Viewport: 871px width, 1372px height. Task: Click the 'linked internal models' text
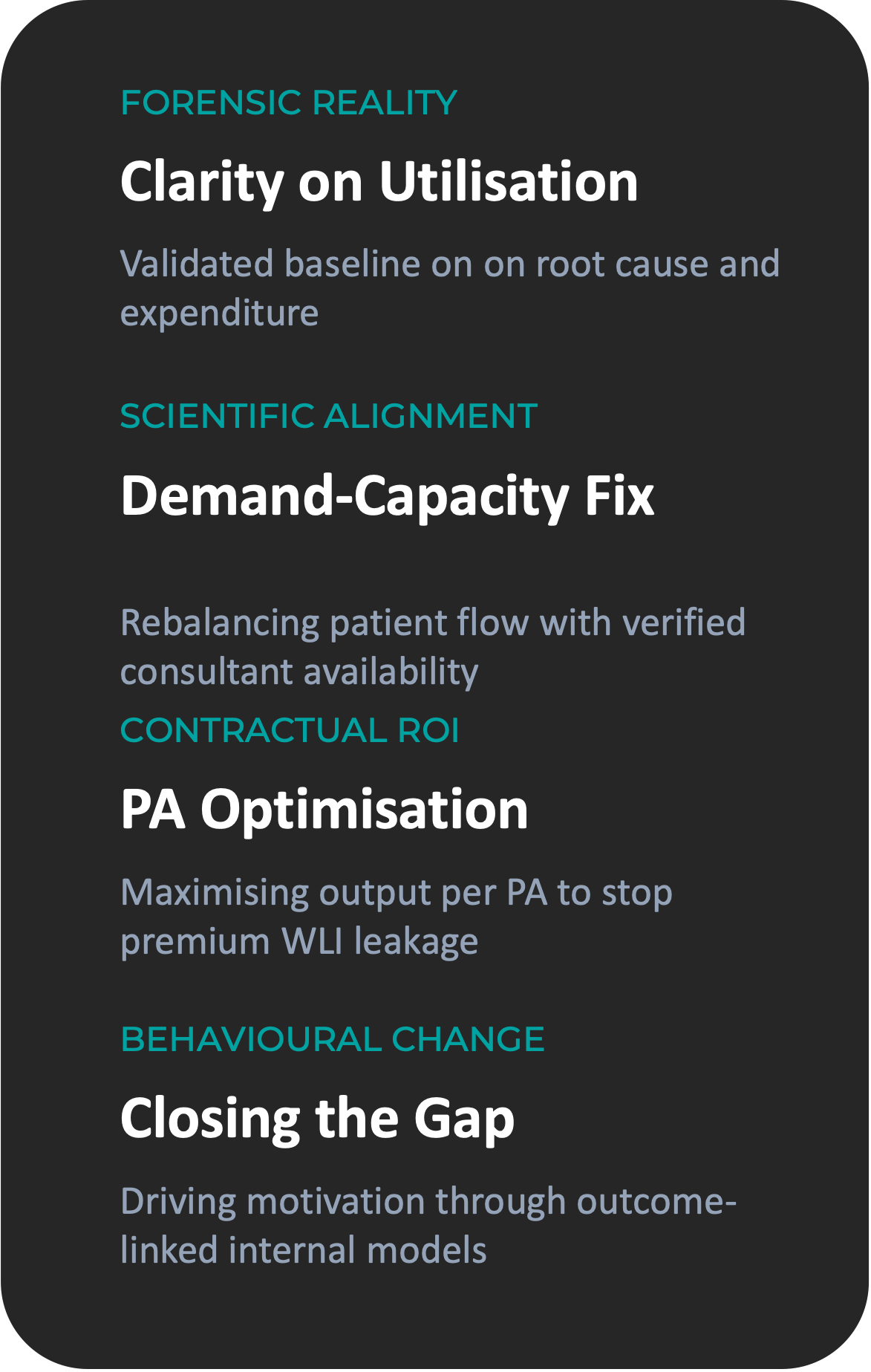(x=303, y=1250)
